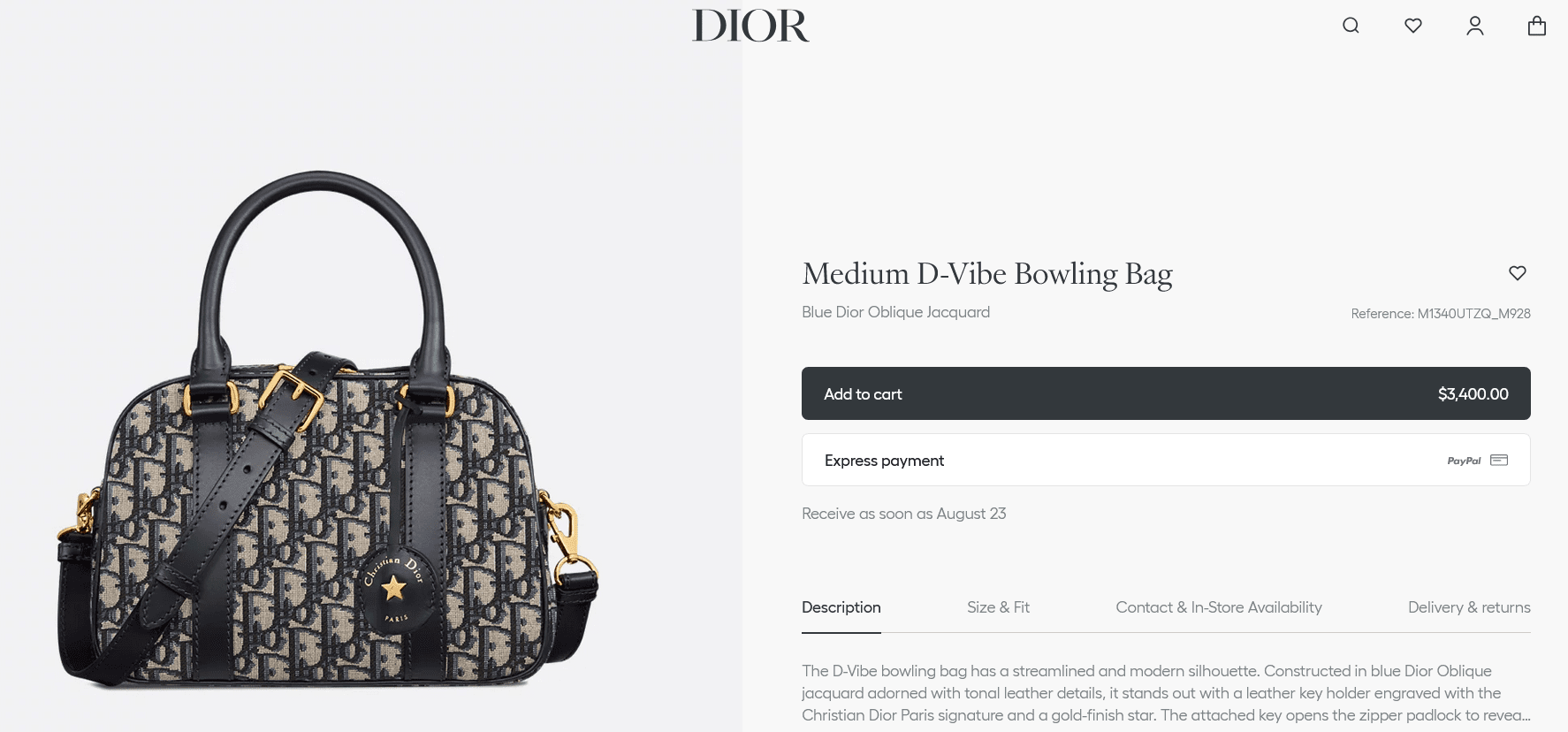The image size is (1568, 732).
Task: Expand the truncated product description text
Action: (x=1166, y=693)
